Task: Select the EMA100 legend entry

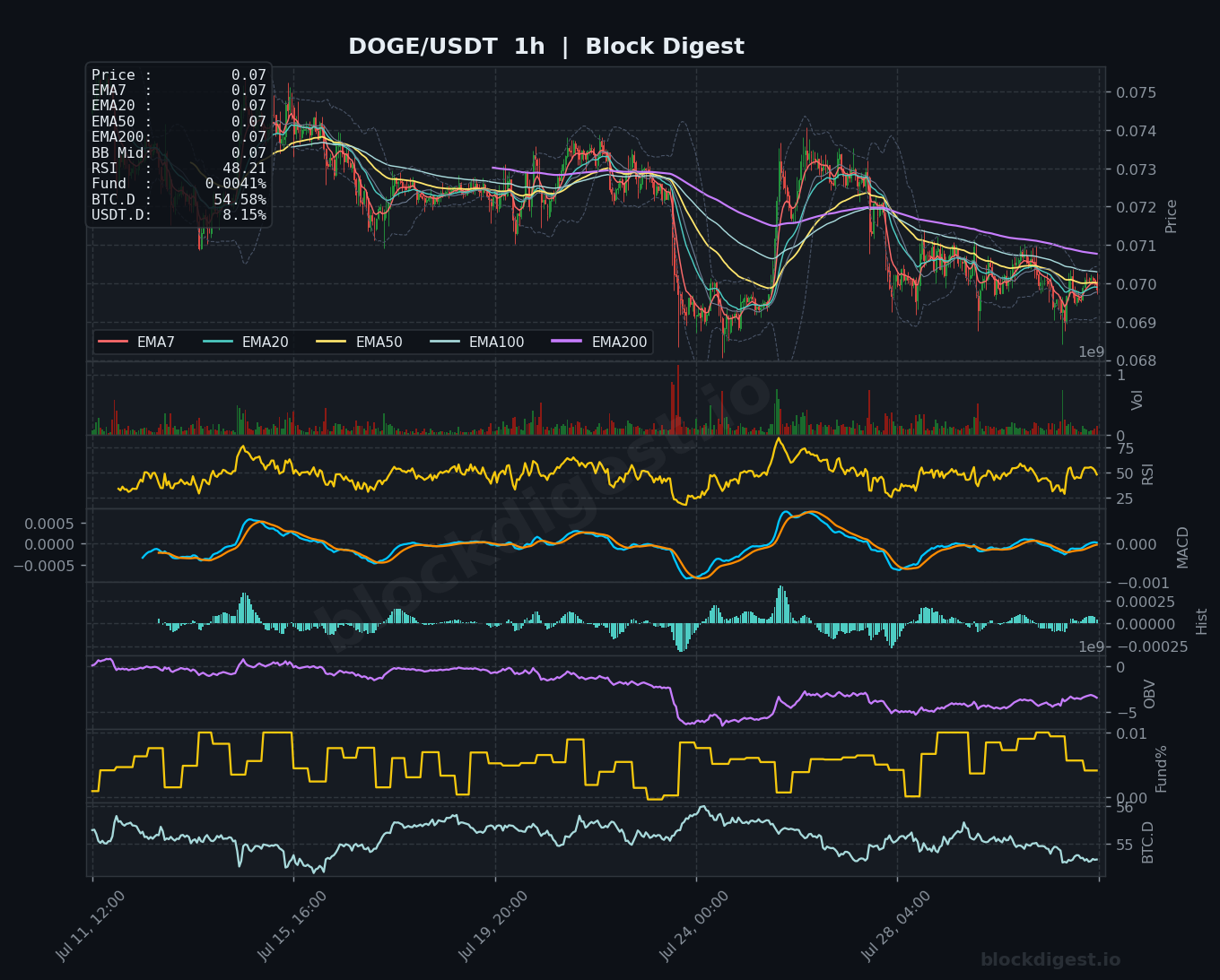Action: tap(477, 343)
